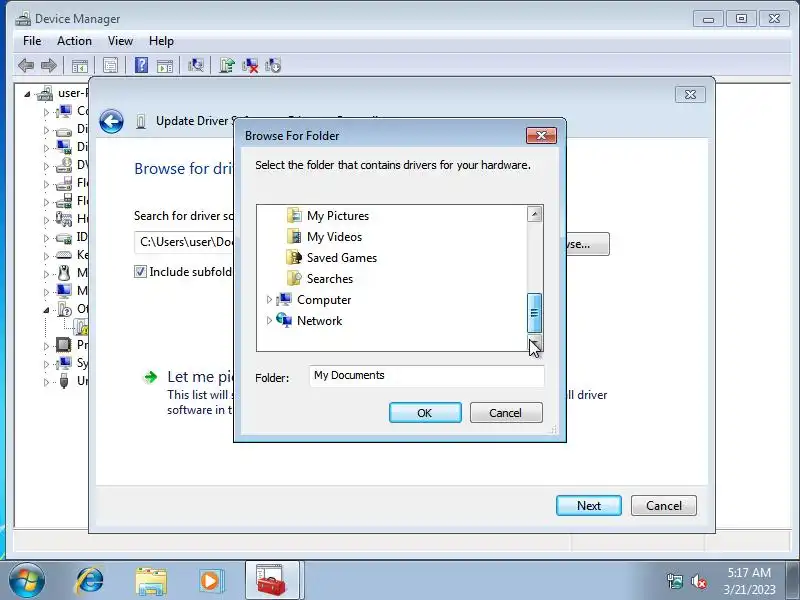Expand the keyboard category node
The image size is (800, 600).
pyautogui.click(x=46, y=256)
